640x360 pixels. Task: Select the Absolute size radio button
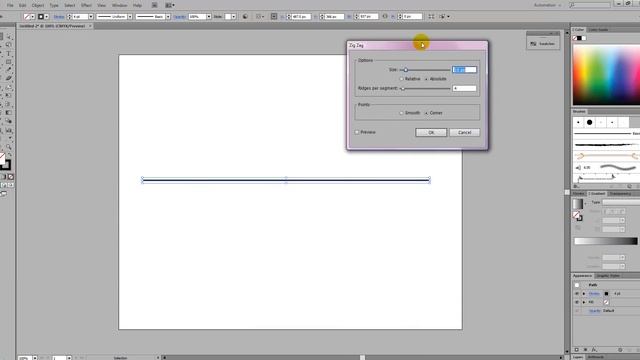tap(427, 79)
